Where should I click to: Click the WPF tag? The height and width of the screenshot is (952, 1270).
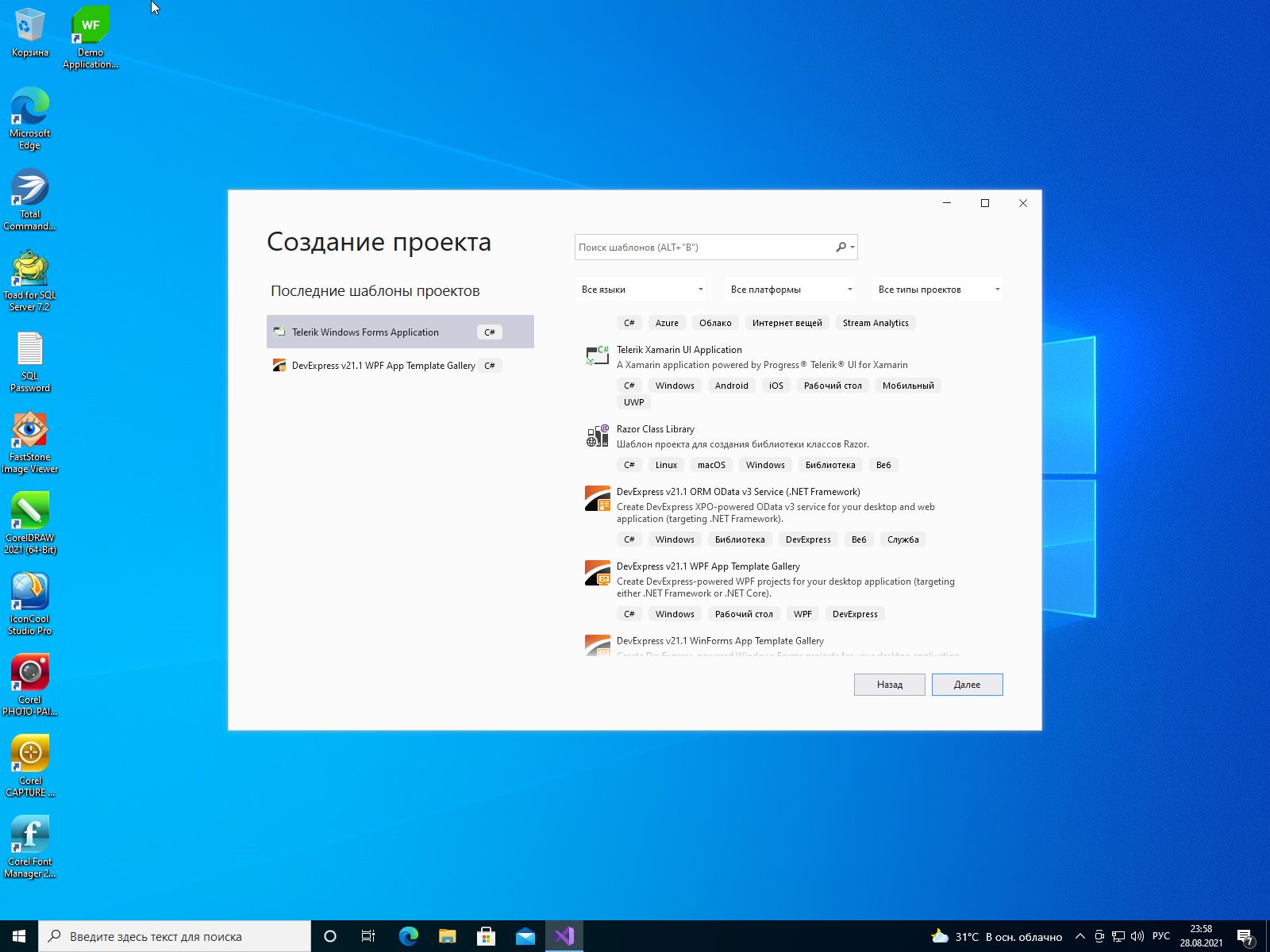coord(802,614)
